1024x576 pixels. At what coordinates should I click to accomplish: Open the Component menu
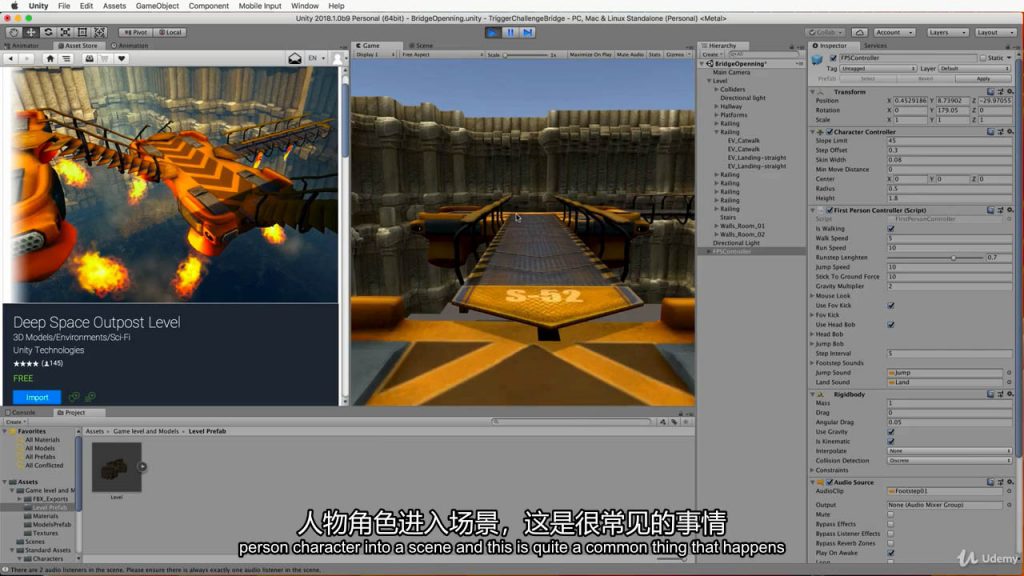click(208, 6)
